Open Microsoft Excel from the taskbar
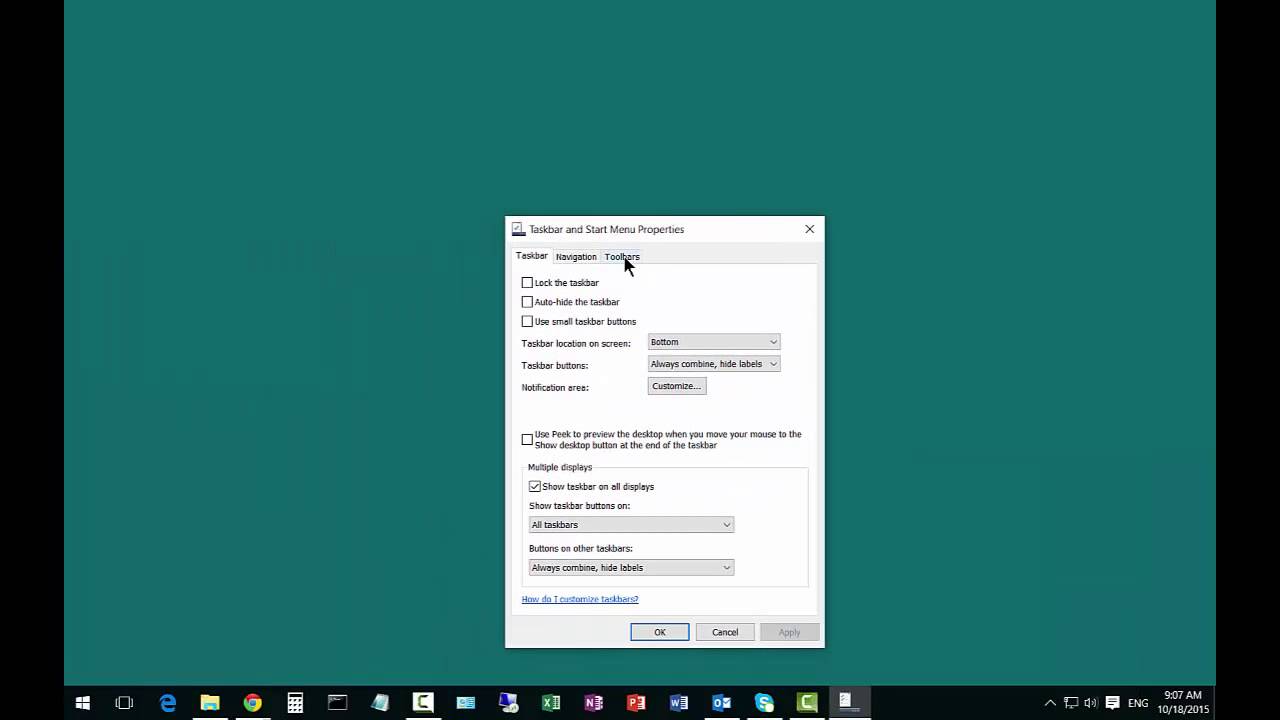Viewport: 1280px width, 720px height. click(550, 703)
